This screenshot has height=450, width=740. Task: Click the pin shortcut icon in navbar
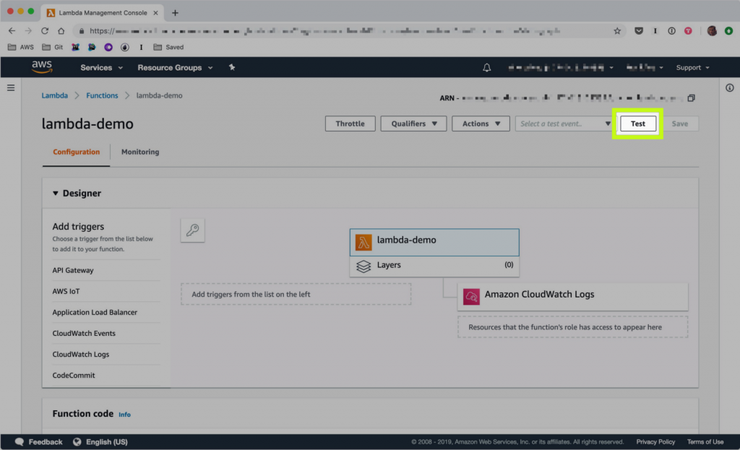pyautogui.click(x=232, y=67)
